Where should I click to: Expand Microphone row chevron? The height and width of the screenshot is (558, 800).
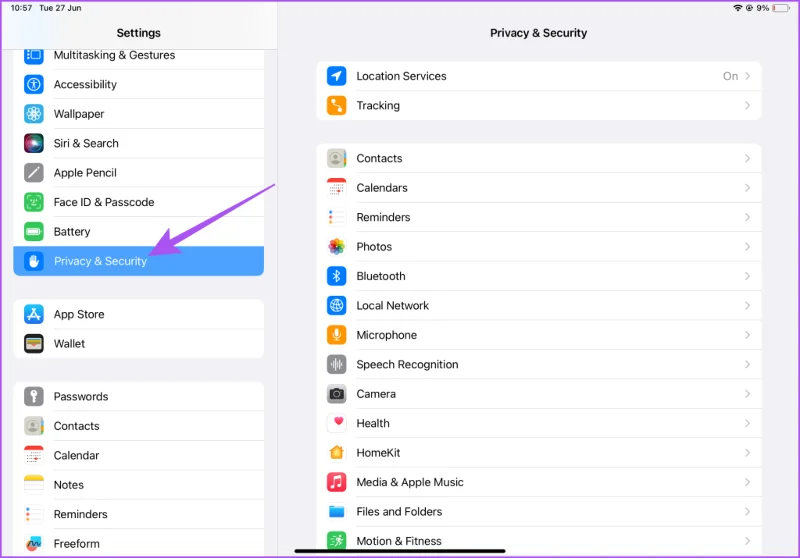(747, 335)
